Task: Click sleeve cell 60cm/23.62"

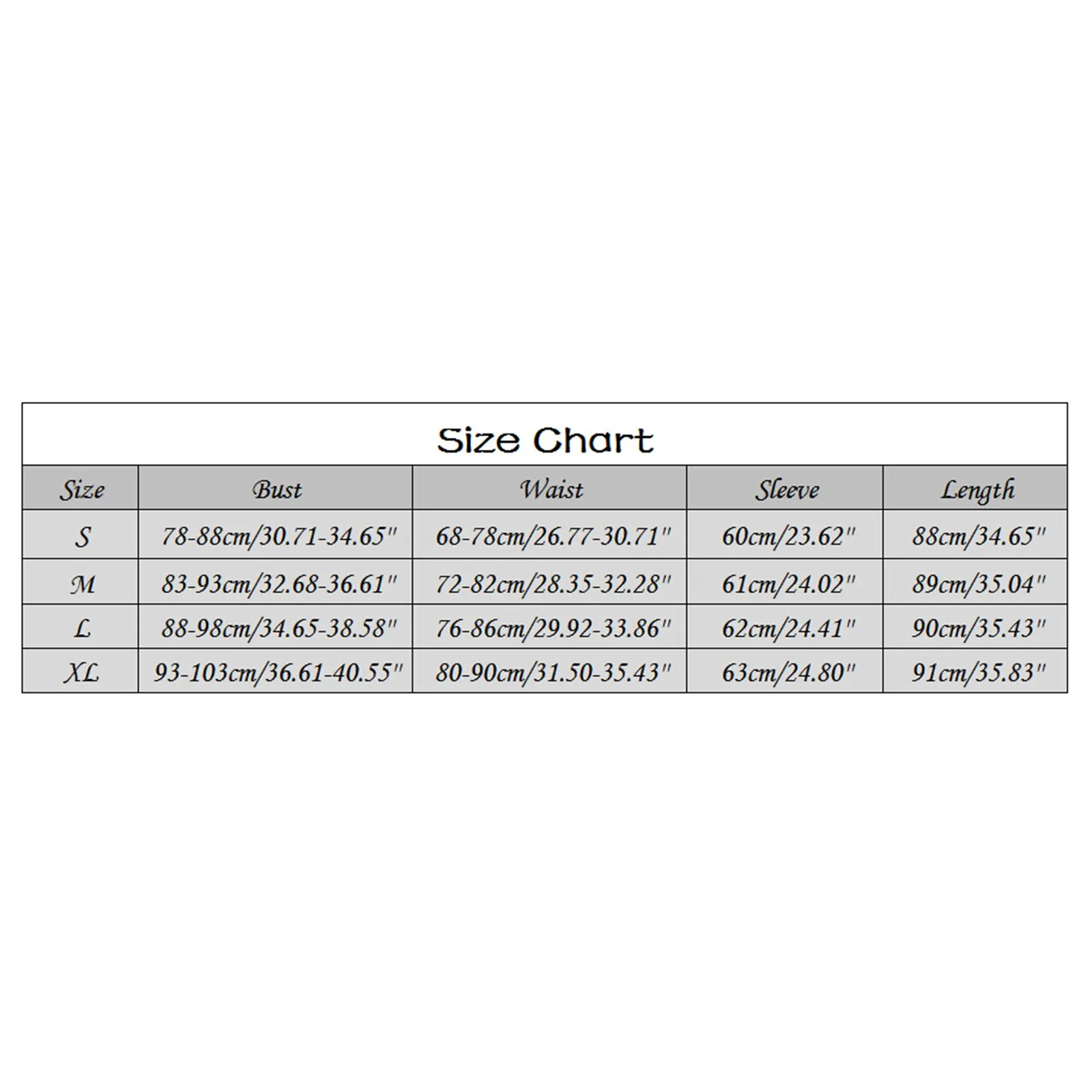Action: click(788, 536)
